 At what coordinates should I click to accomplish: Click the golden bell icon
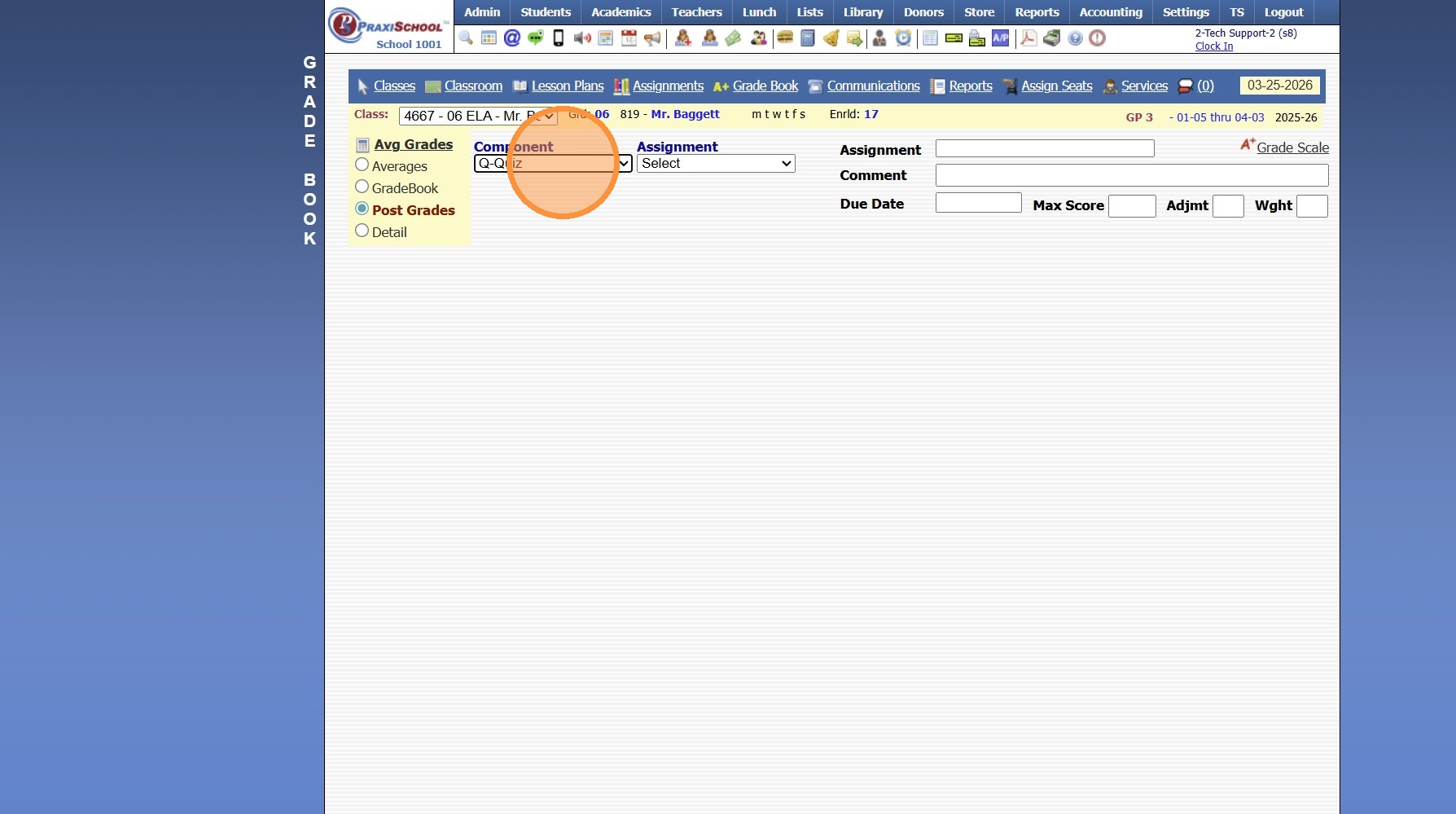[831, 38]
